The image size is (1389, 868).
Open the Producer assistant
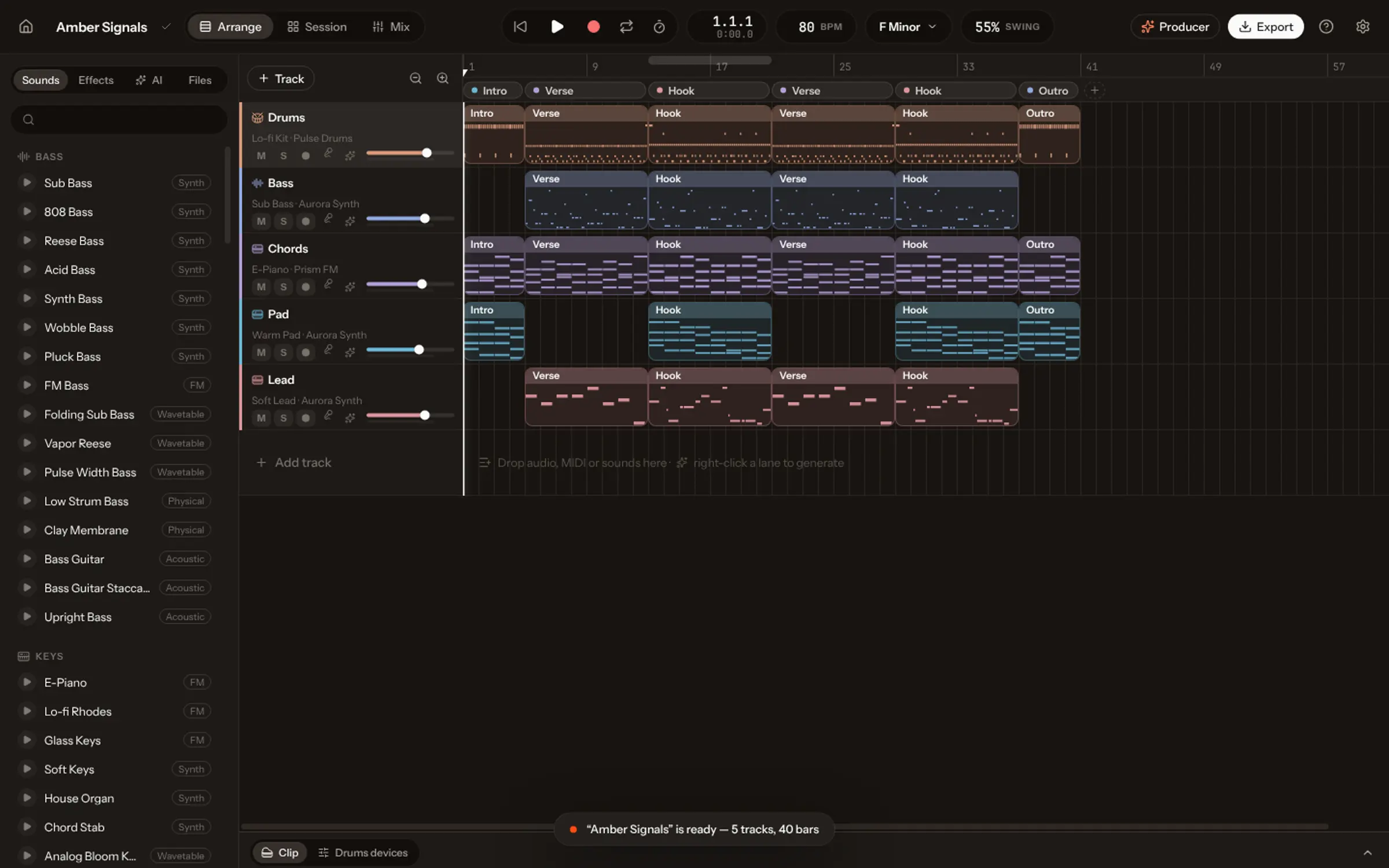point(1175,27)
